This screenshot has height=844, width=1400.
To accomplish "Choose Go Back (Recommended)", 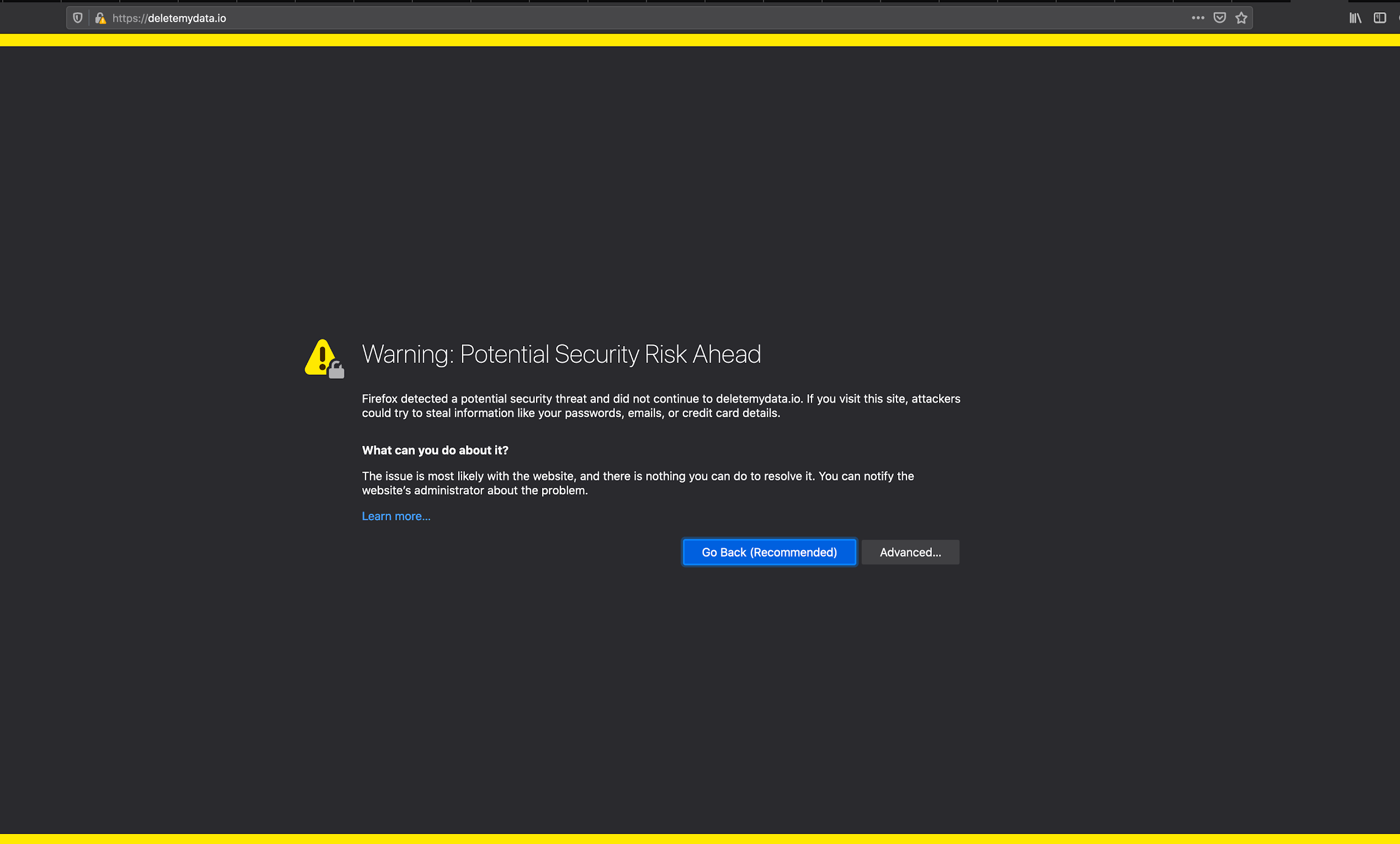I will pyautogui.click(x=769, y=552).
